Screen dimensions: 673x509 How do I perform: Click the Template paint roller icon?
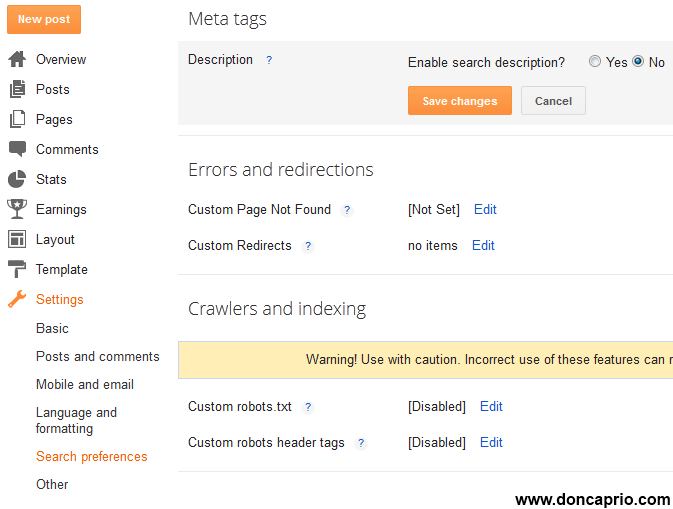[x=17, y=269]
